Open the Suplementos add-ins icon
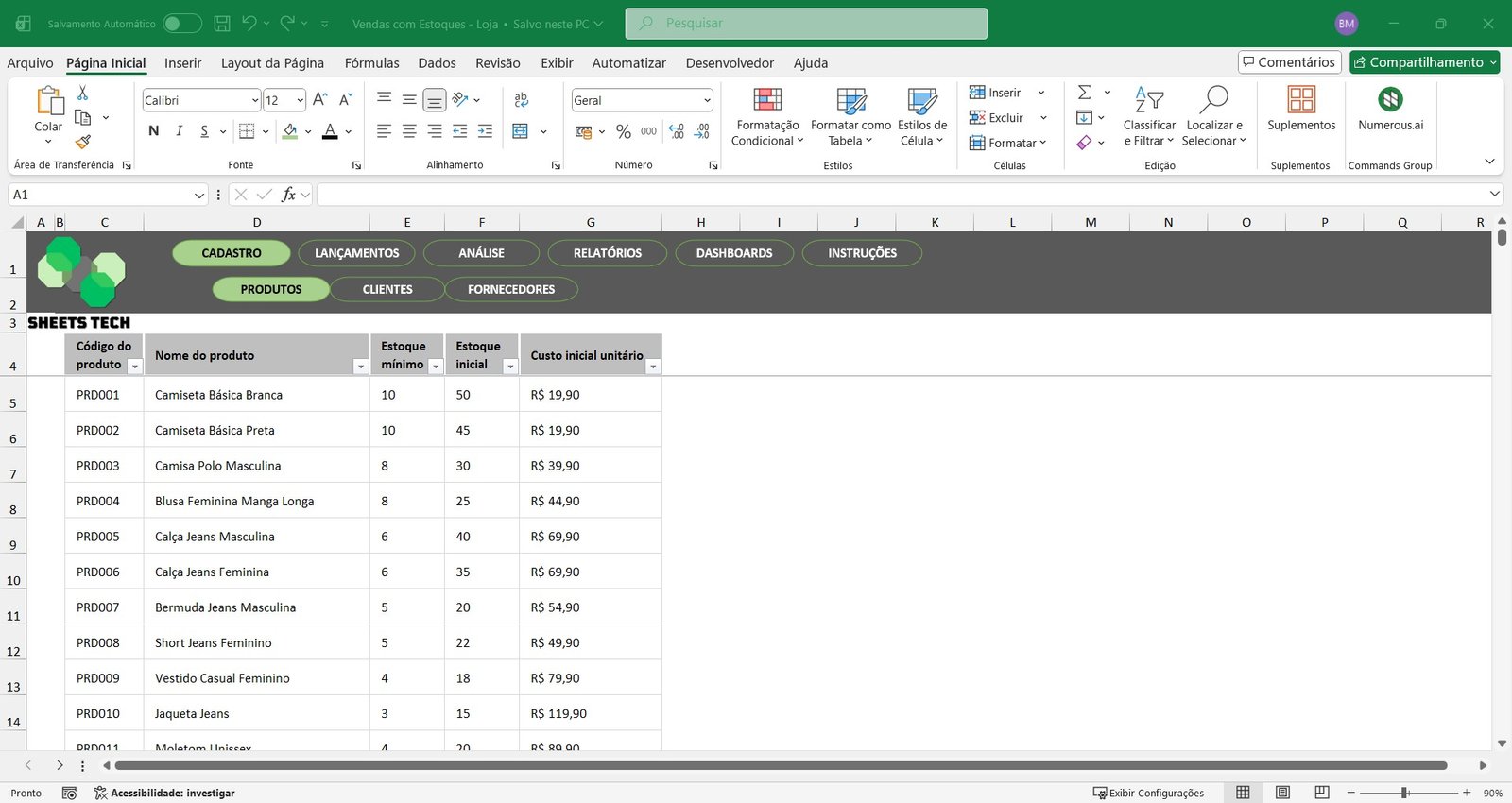Viewport: 1512px width, 803px height. point(1301,109)
